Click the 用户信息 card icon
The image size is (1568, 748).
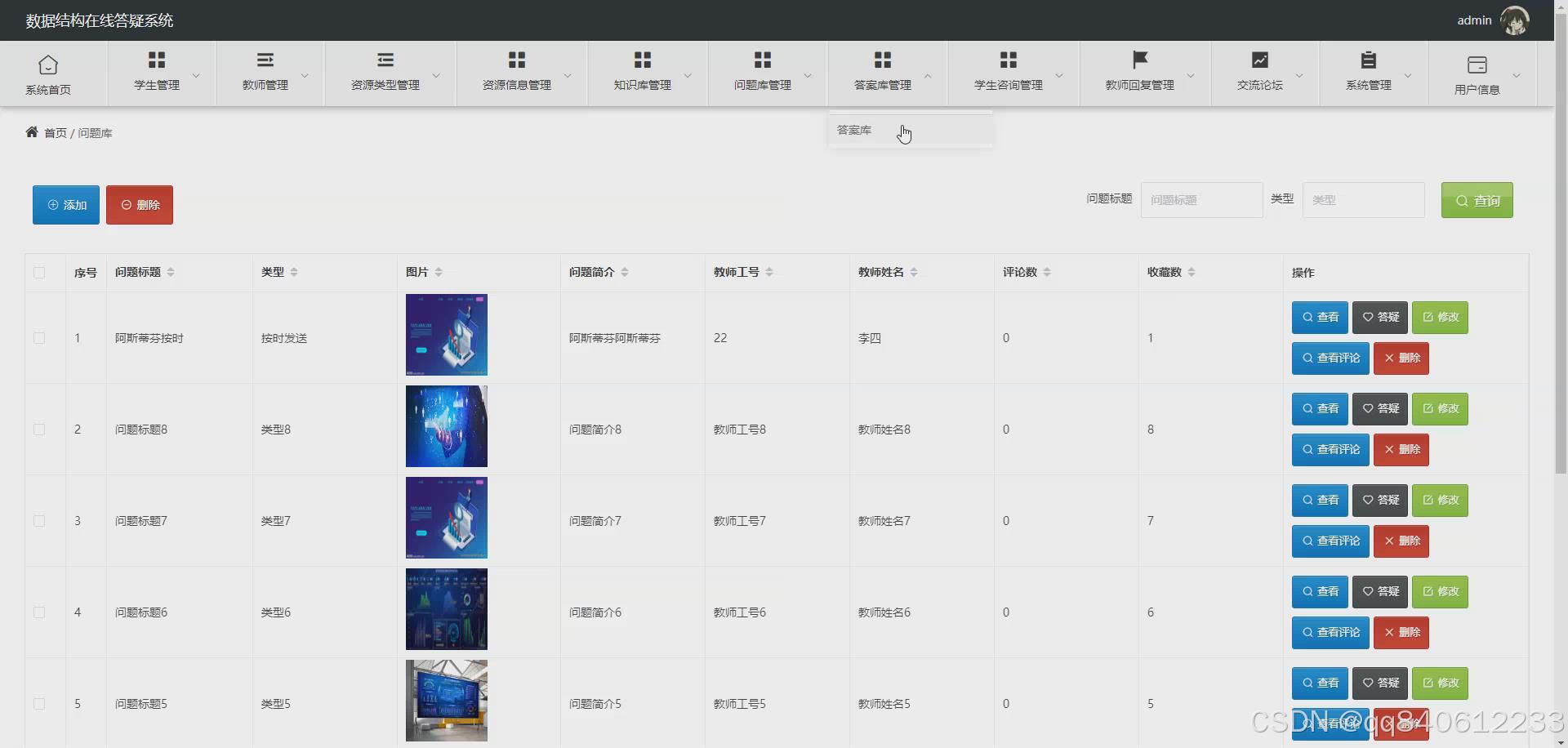point(1477,65)
